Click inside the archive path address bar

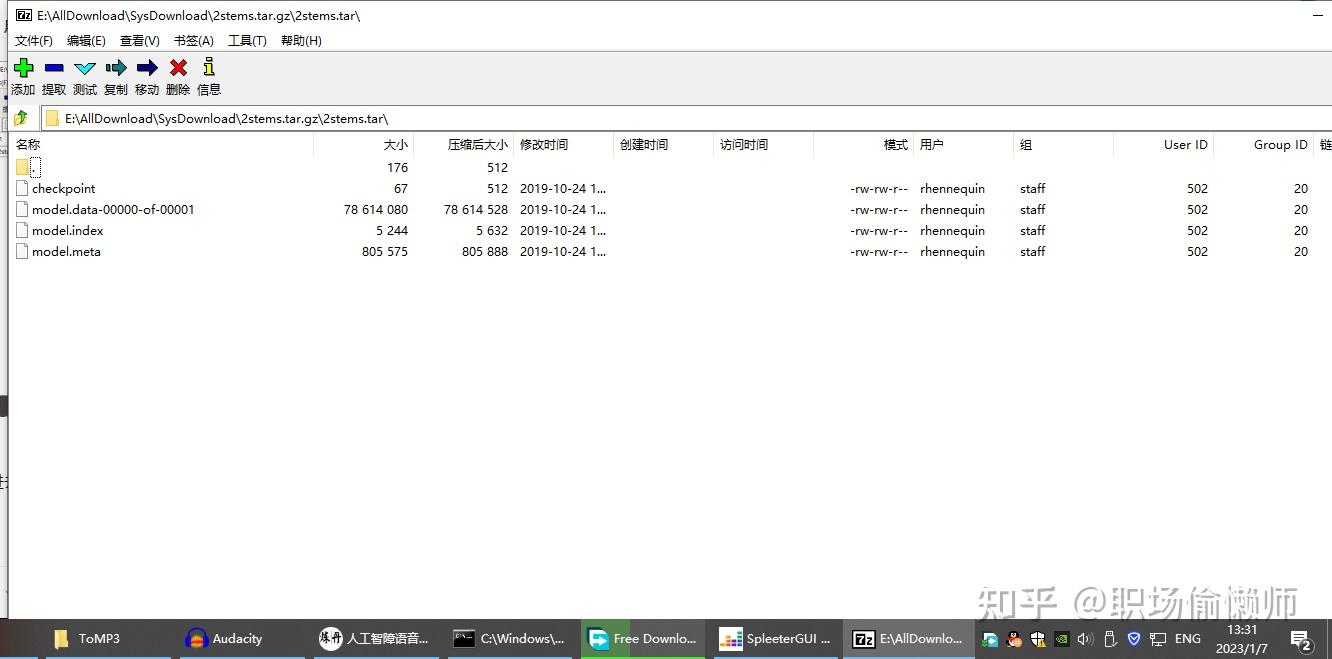(400, 117)
